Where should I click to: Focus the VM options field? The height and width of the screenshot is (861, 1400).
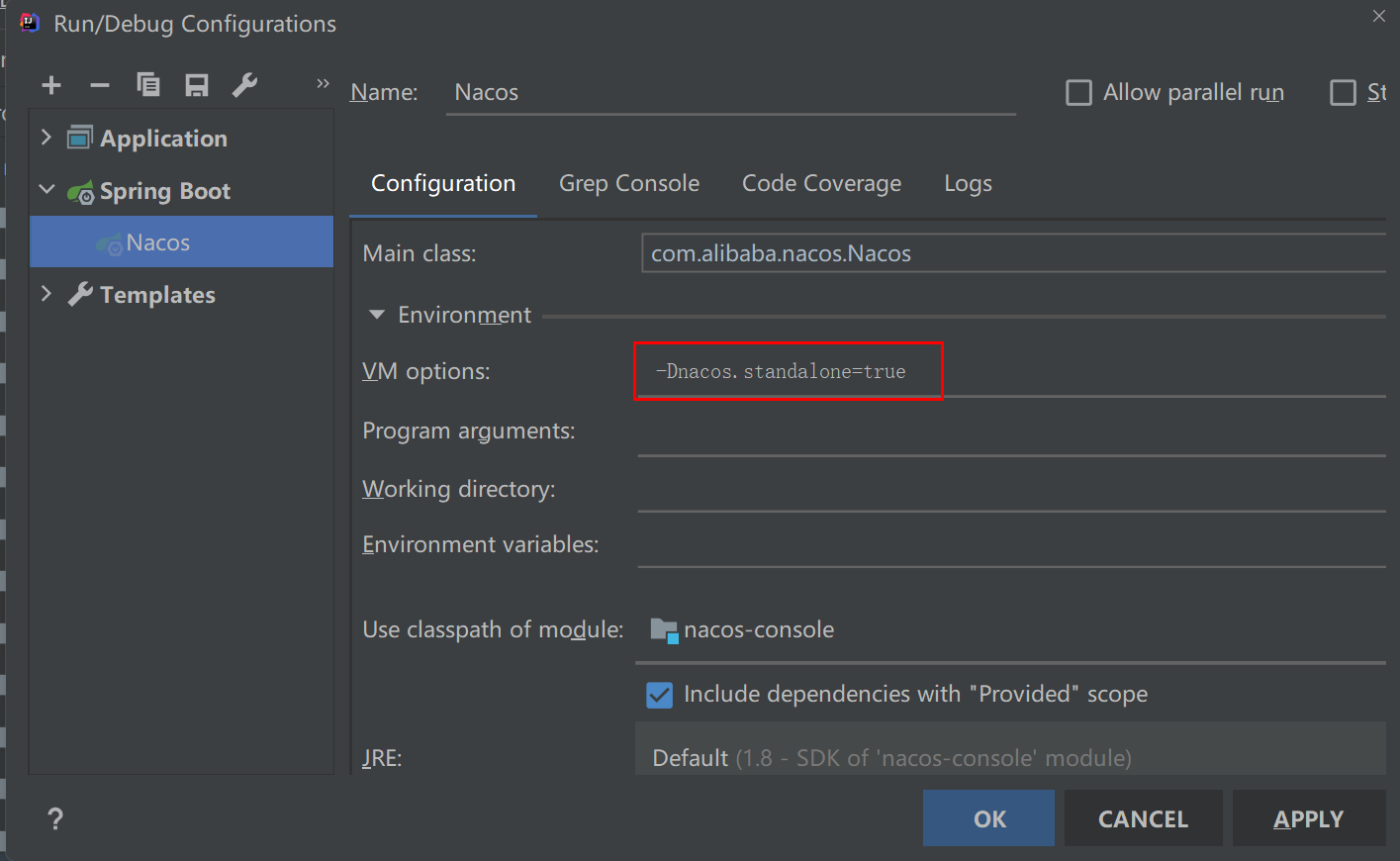(x=1011, y=371)
